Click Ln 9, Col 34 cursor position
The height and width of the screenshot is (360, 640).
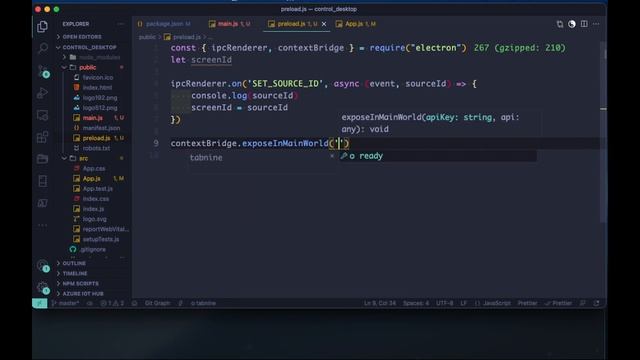tap(380, 303)
